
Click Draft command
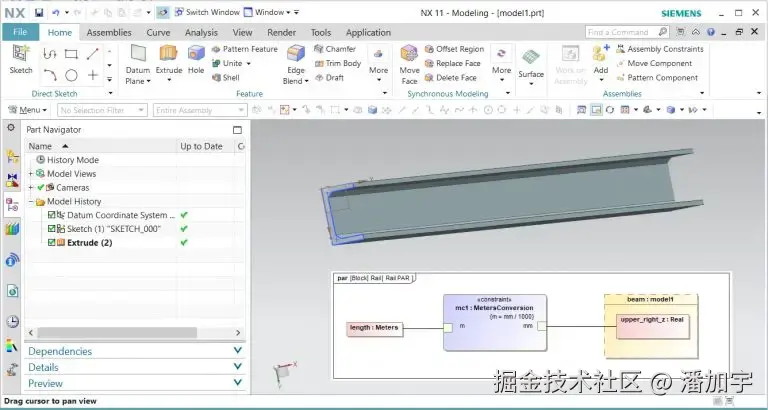coord(329,77)
